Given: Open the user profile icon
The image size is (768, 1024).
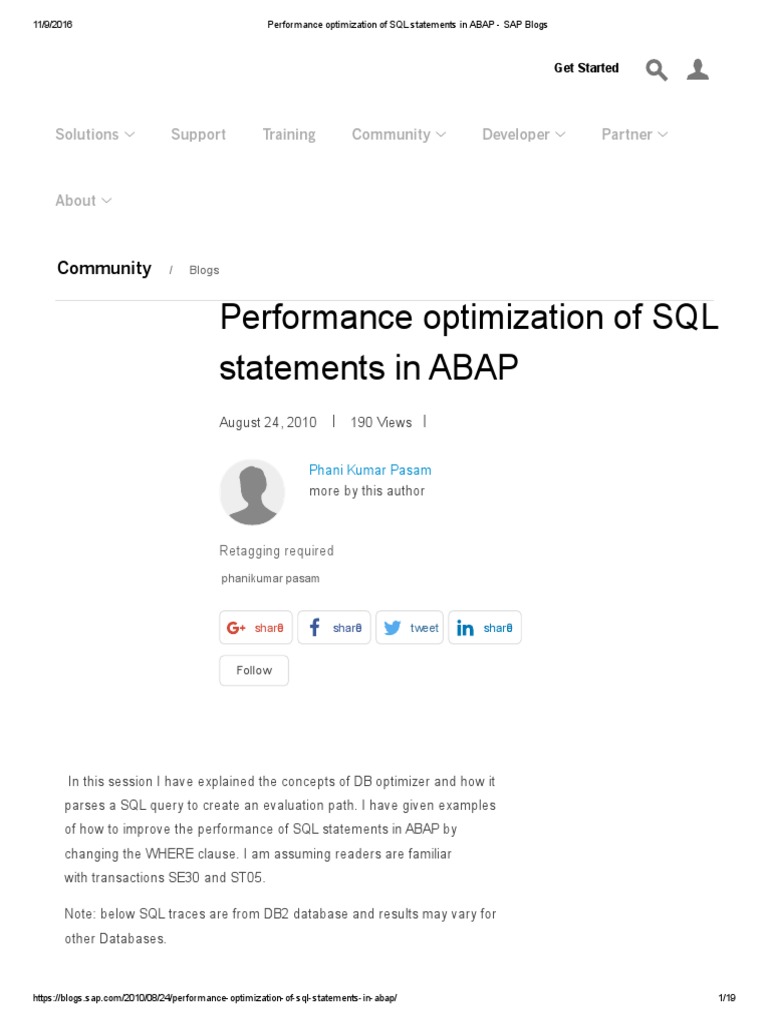Looking at the screenshot, I should tap(698, 69).
